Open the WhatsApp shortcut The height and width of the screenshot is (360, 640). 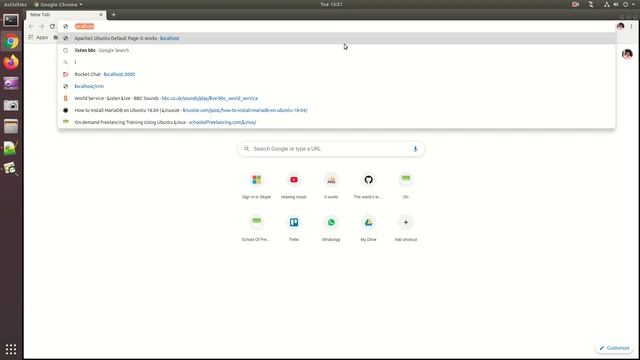[x=331, y=229]
